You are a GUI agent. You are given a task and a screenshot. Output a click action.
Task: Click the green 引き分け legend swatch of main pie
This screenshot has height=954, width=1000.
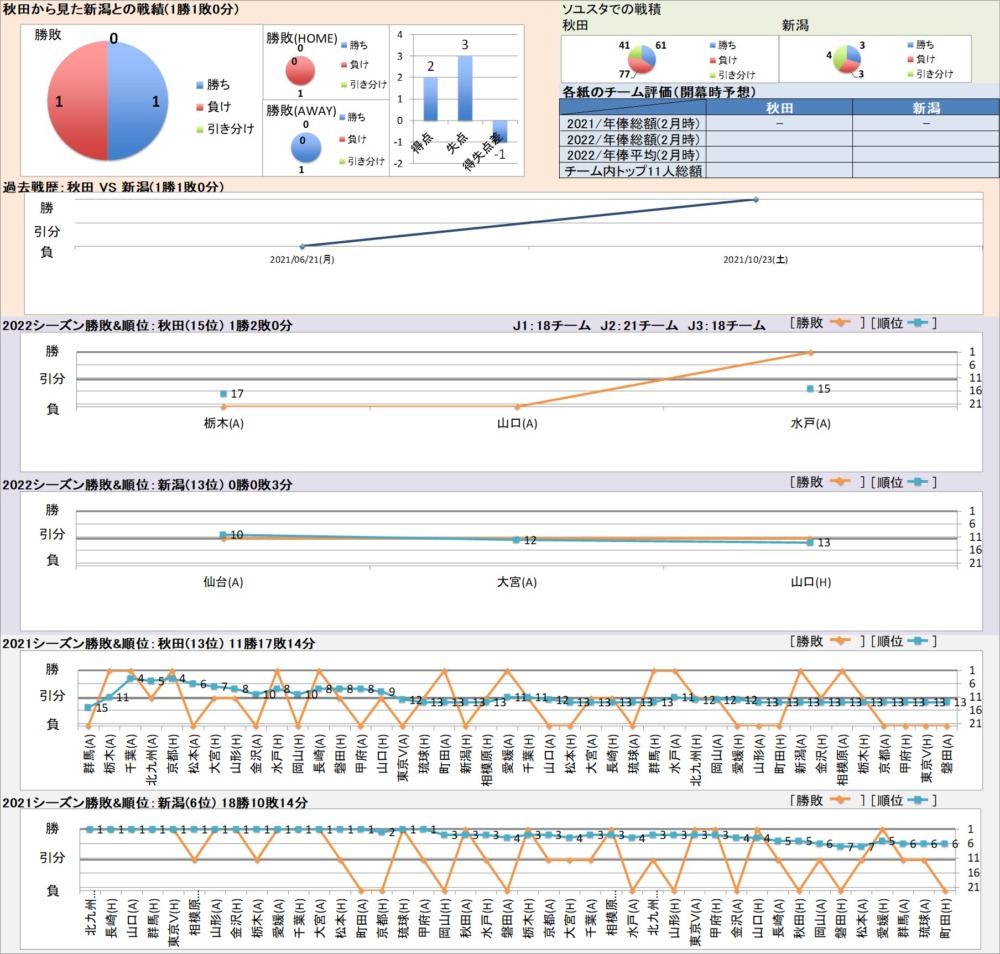(x=199, y=129)
